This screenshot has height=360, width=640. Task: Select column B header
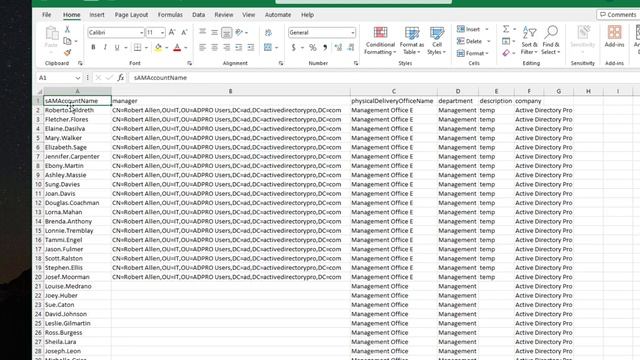click(231, 91)
